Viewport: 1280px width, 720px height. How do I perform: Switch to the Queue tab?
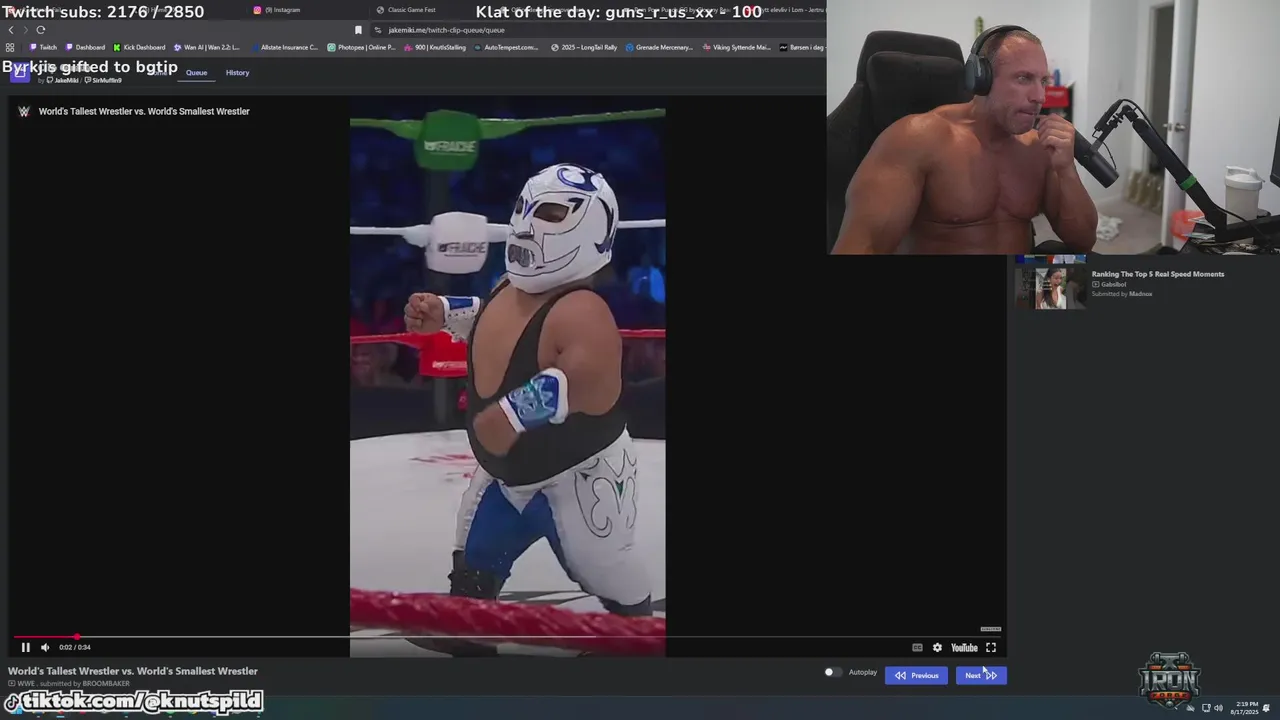click(196, 72)
